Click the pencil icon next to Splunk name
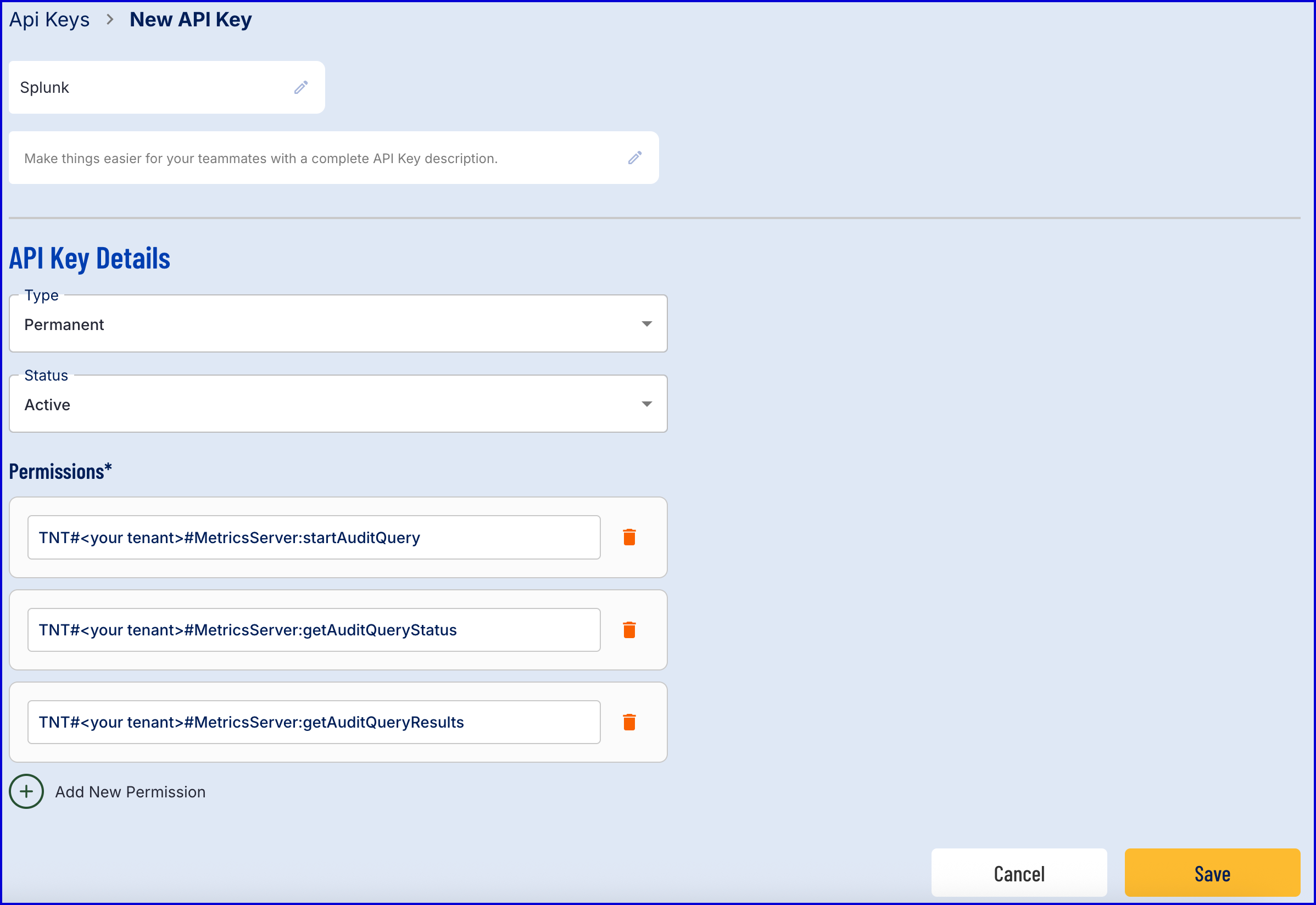This screenshot has height=905, width=1316. tap(300, 87)
